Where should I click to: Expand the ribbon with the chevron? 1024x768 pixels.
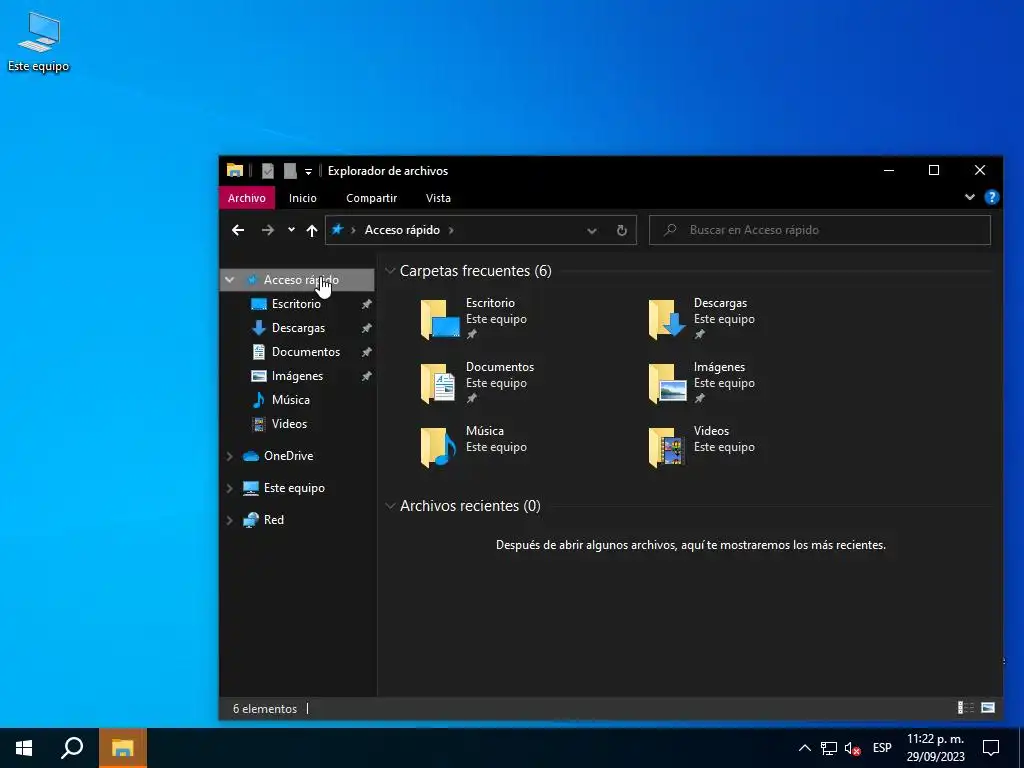(x=970, y=197)
